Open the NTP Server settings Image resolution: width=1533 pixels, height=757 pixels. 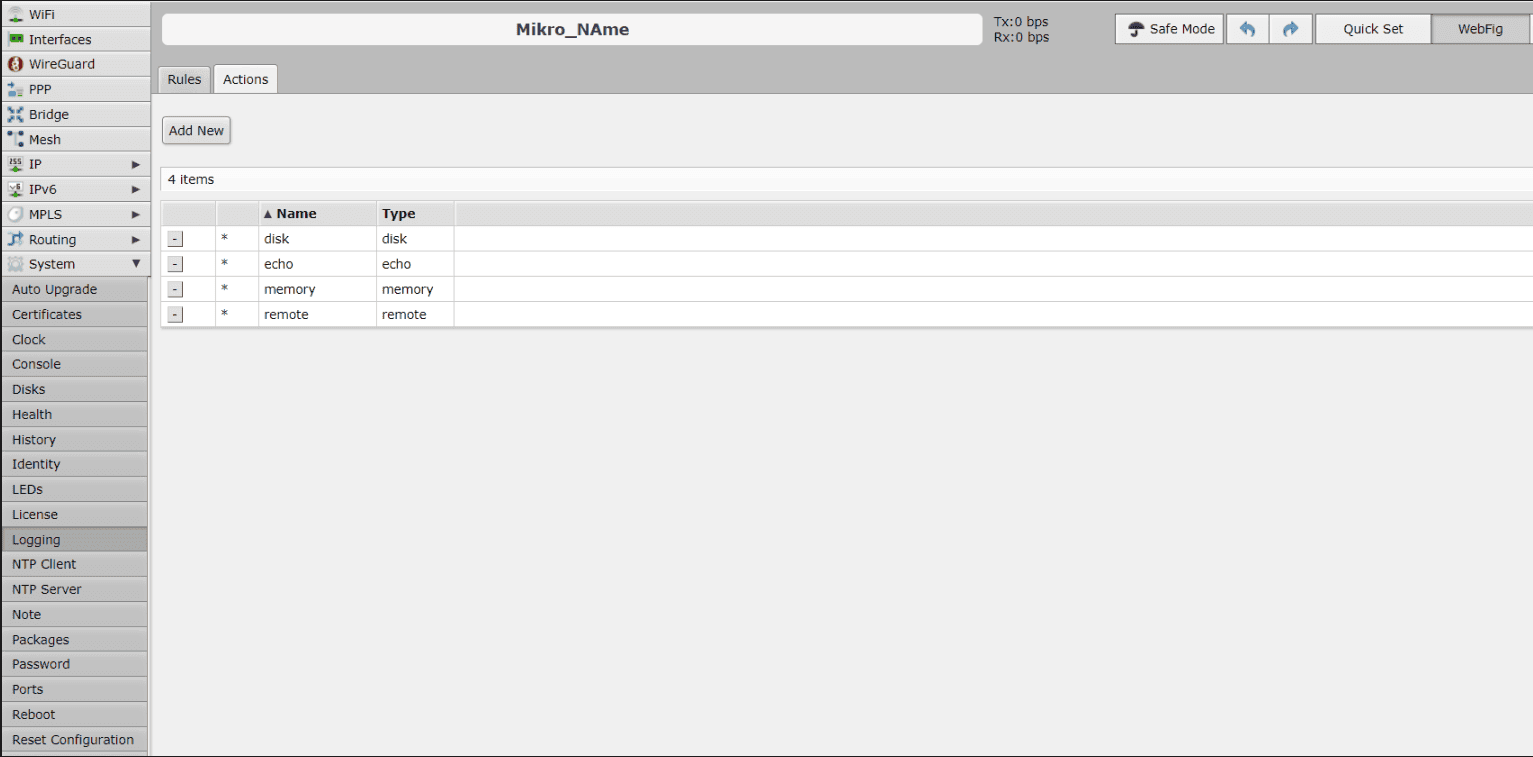[74, 589]
